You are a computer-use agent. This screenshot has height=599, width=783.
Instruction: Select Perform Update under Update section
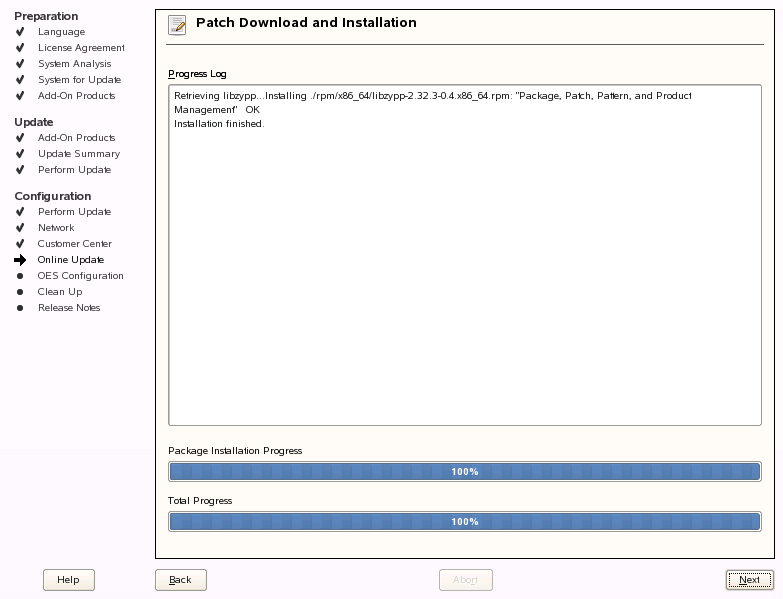(x=74, y=170)
